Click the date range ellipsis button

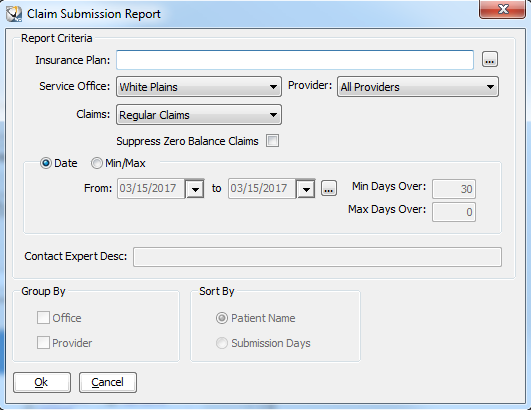click(328, 188)
